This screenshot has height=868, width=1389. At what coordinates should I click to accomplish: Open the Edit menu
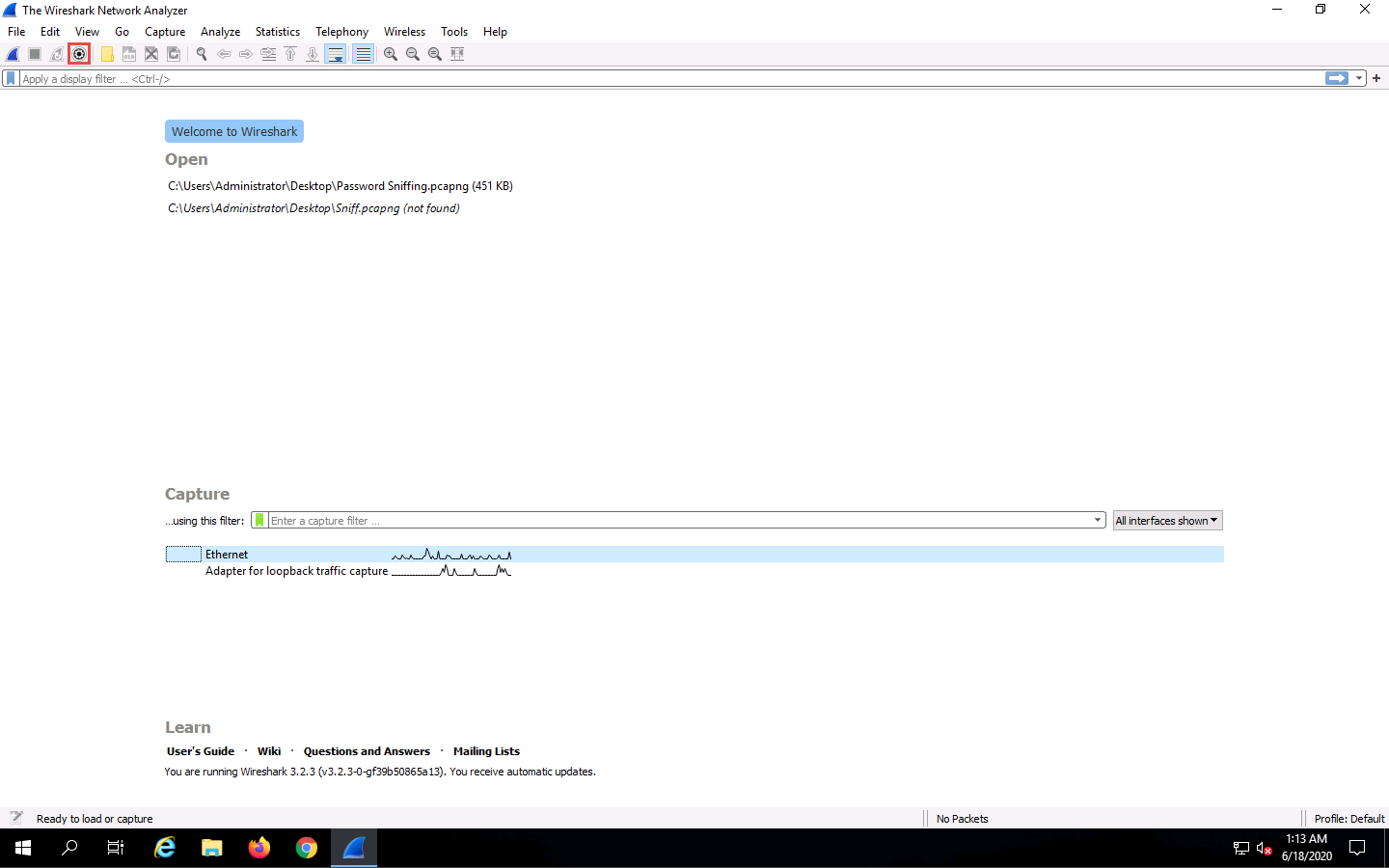[x=50, y=32]
